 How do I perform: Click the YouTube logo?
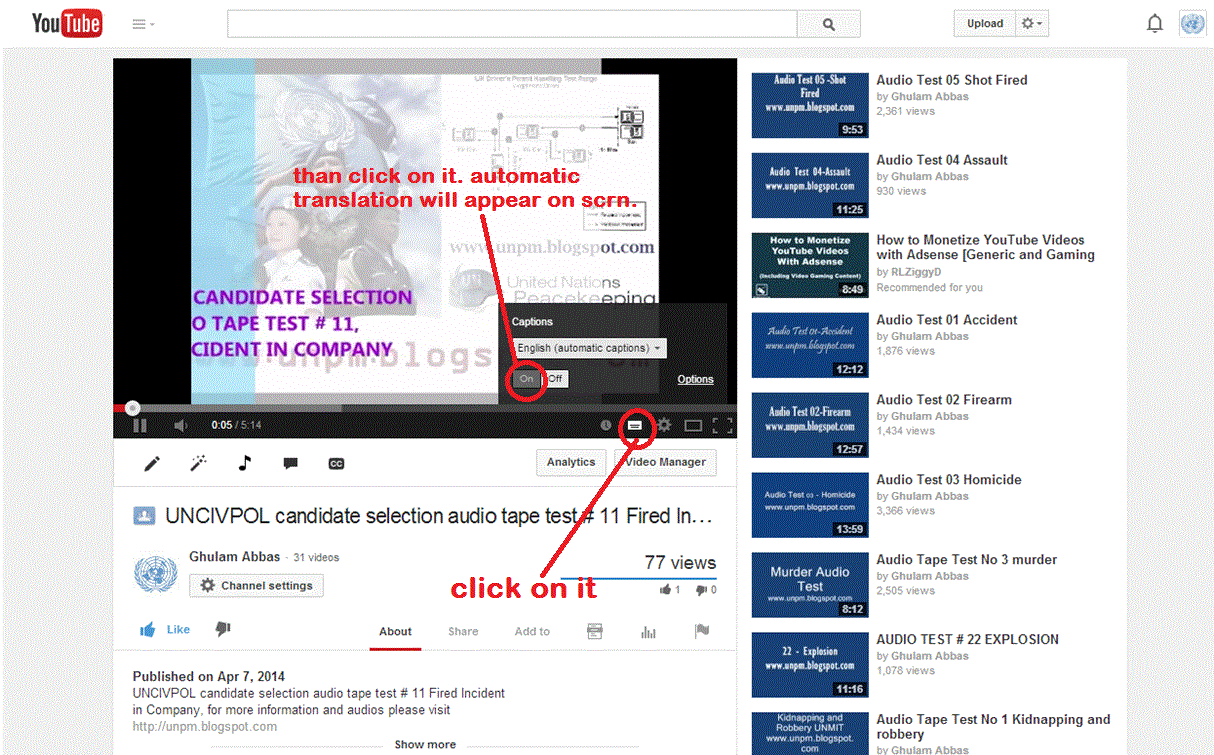point(67,23)
